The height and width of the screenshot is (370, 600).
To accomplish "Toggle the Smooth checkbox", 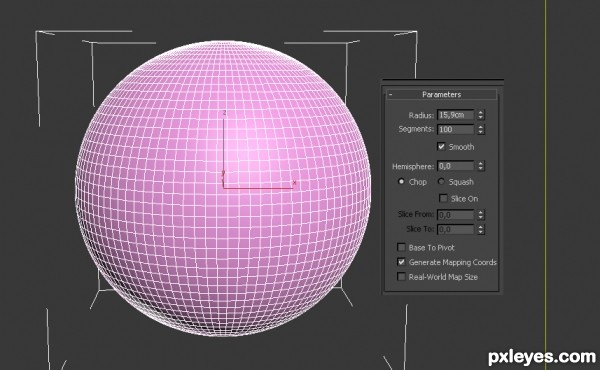I will (441, 147).
